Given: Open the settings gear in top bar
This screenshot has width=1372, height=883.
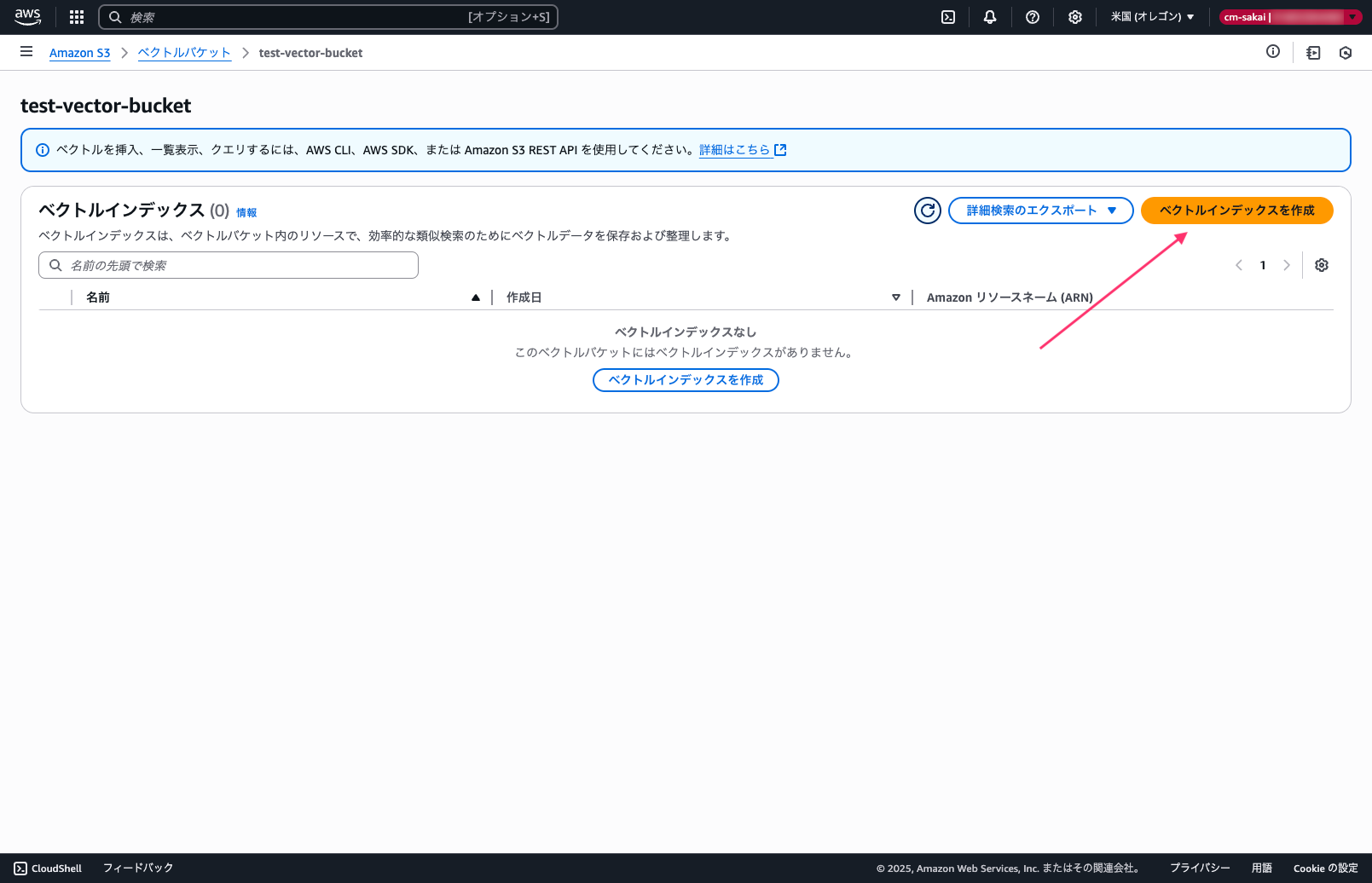Looking at the screenshot, I should (1075, 17).
